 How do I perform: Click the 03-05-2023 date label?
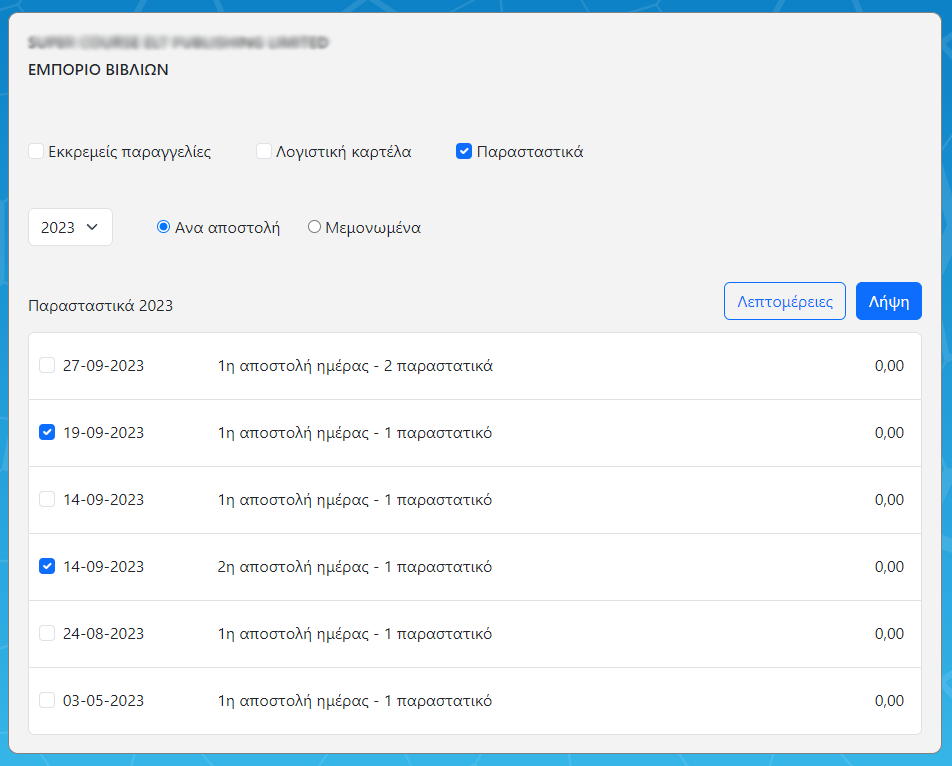click(103, 701)
